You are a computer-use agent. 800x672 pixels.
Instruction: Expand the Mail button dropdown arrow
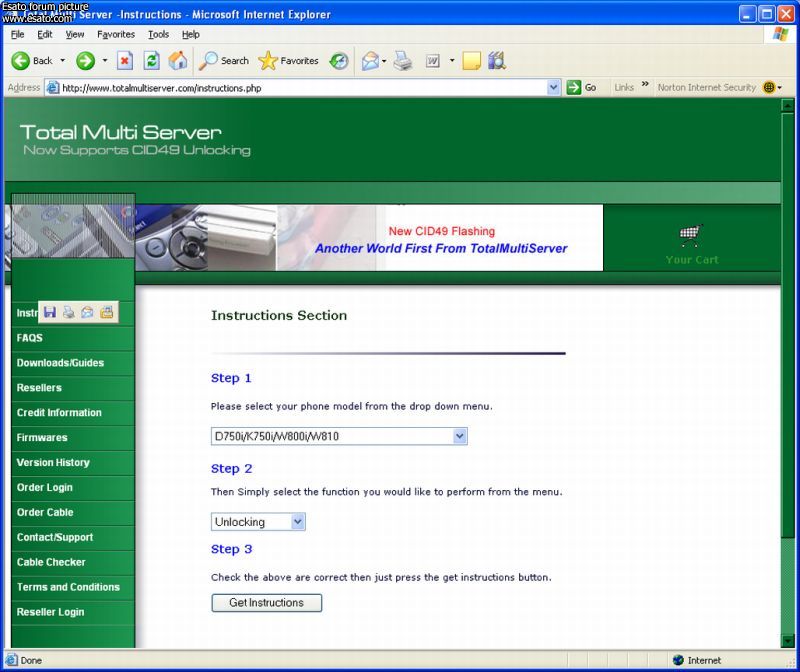click(384, 61)
